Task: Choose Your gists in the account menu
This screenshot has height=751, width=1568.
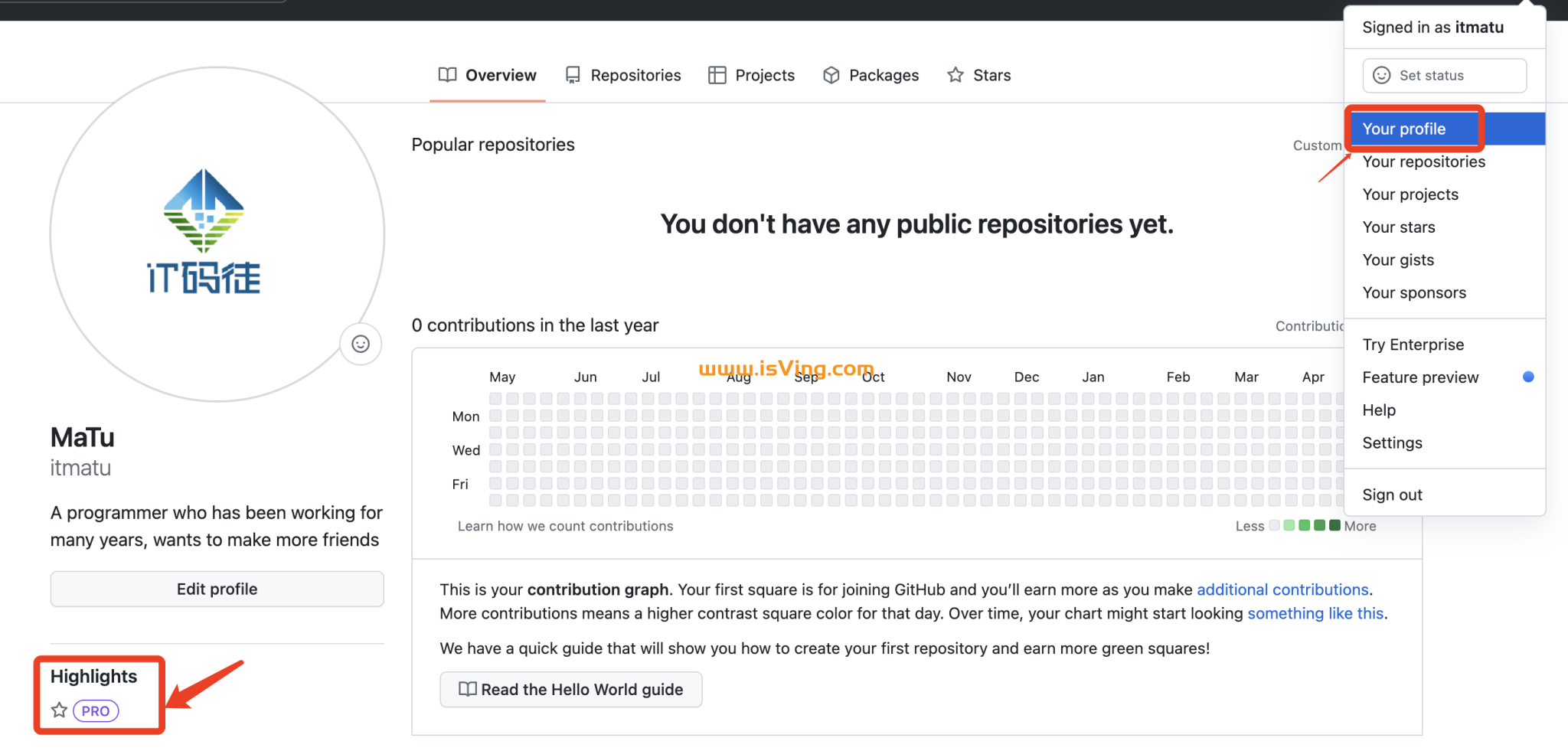Action: point(1398,260)
